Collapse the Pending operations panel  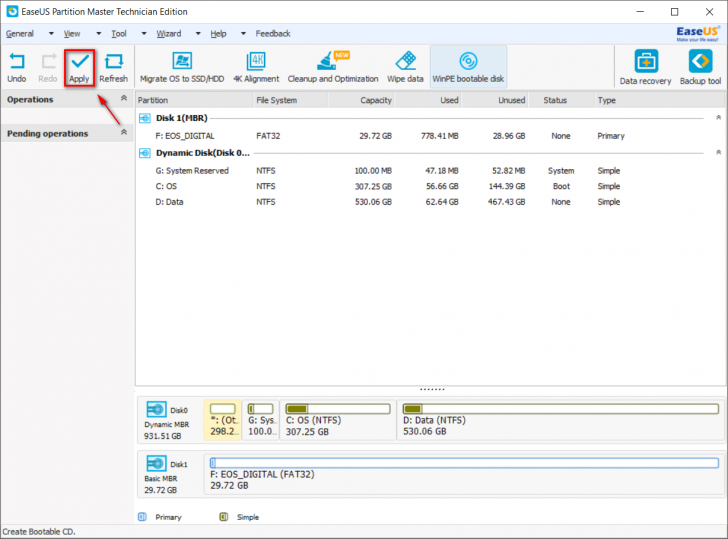click(124, 132)
